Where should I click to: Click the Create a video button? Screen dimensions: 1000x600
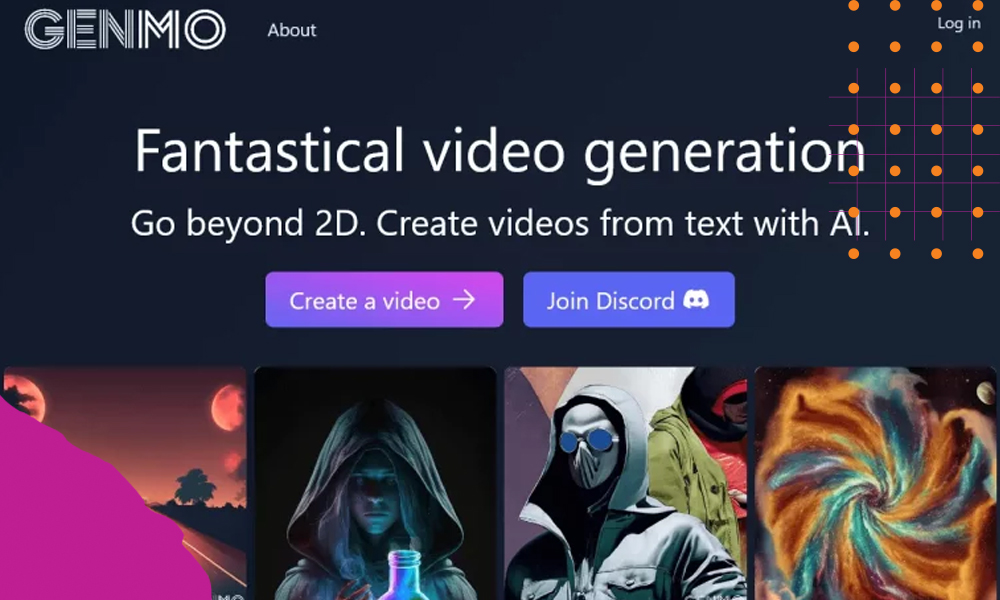[x=384, y=300]
